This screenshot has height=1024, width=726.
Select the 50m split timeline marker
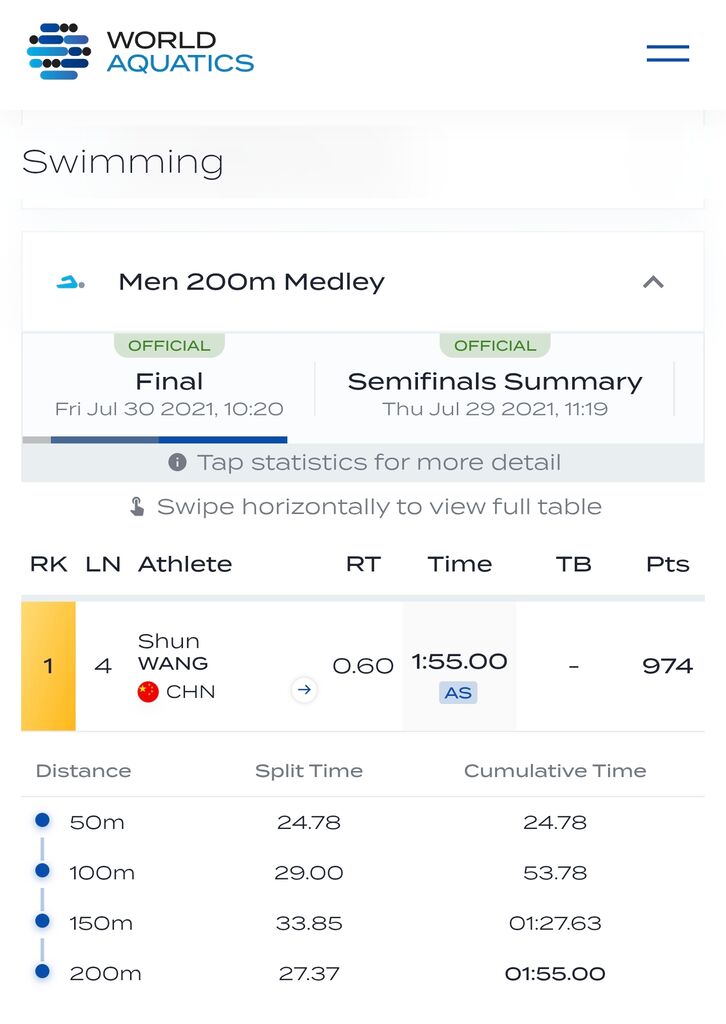42,820
